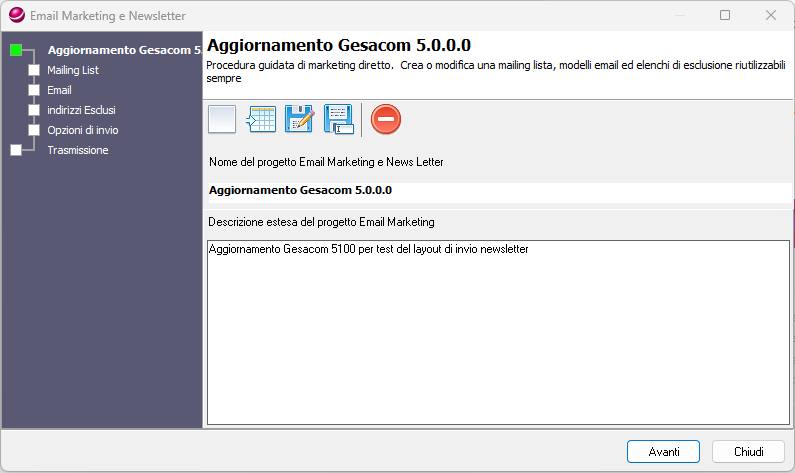
Task: Open the 'Opzioni di invio' step
Action: point(83,130)
